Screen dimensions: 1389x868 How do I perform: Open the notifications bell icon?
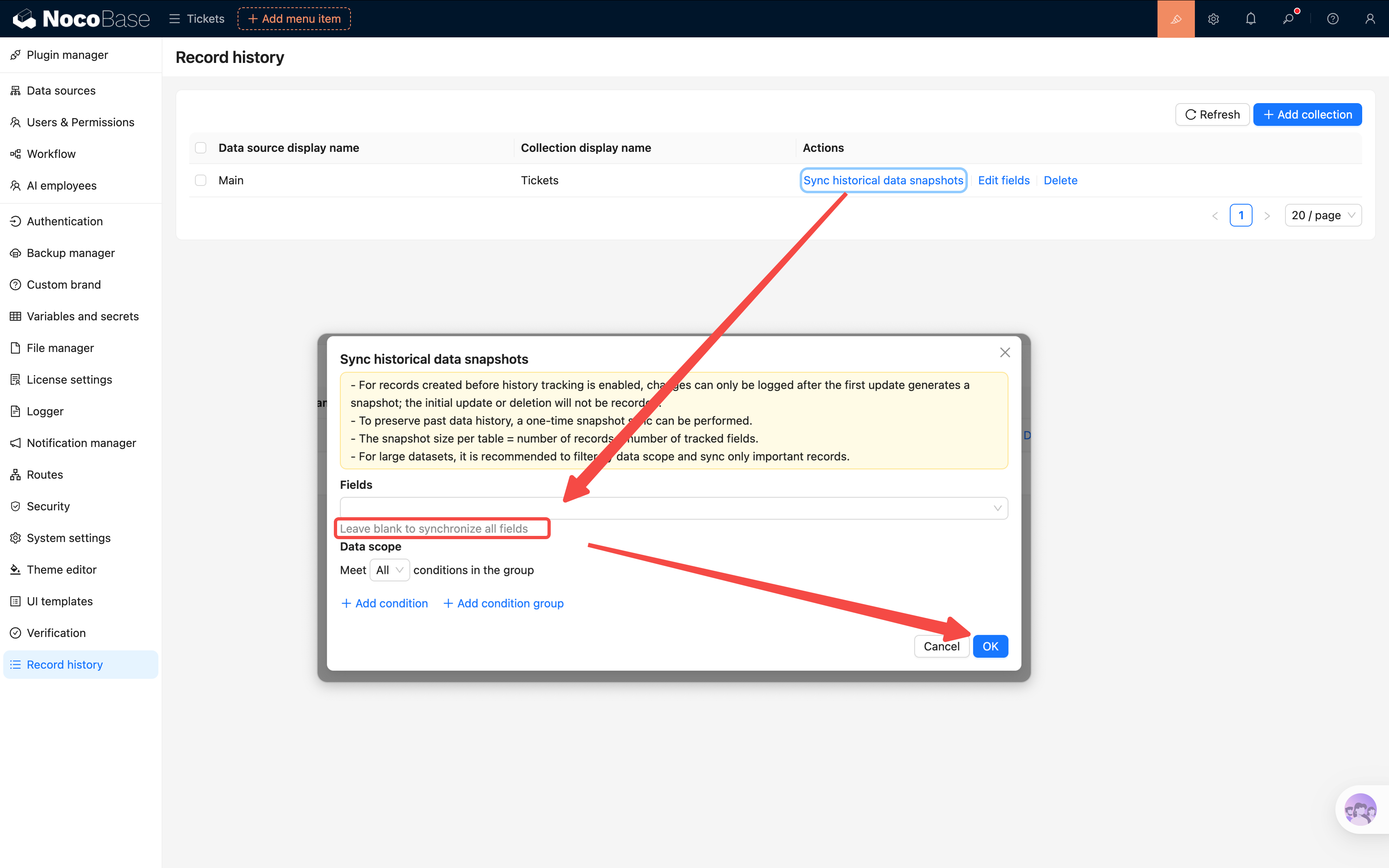point(1251,19)
